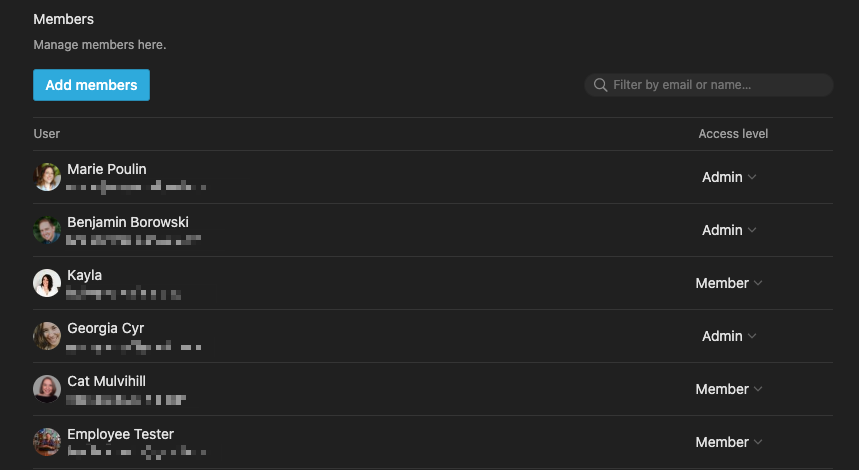The image size is (859, 470).
Task: Click the User column header
Action: (x=47, y=134)
